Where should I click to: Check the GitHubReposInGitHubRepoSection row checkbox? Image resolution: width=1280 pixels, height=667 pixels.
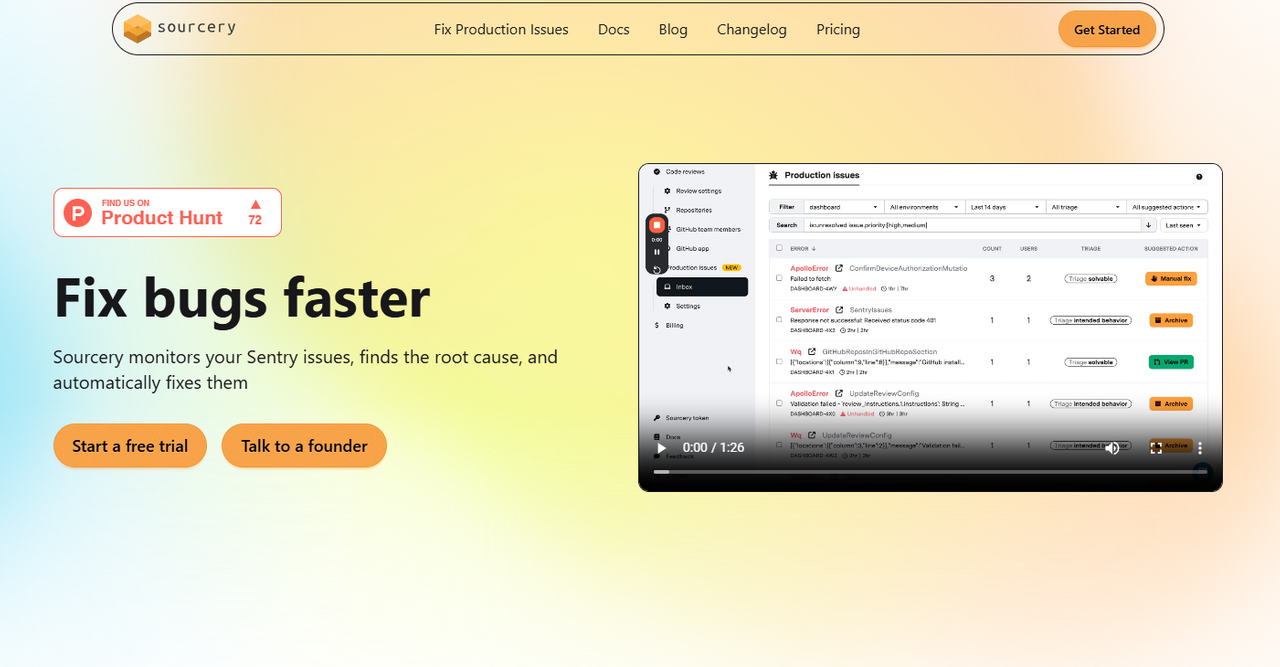[x=779, y=362]
